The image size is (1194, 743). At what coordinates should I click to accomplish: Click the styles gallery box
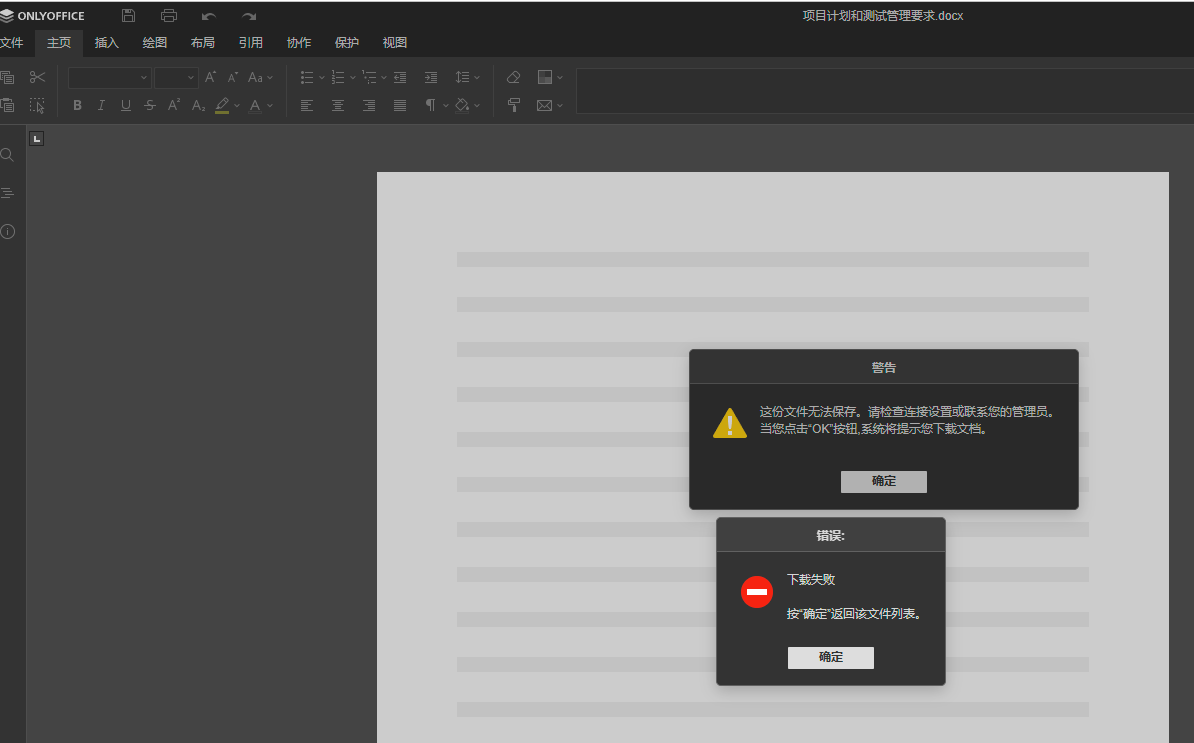tap(885, 91)
